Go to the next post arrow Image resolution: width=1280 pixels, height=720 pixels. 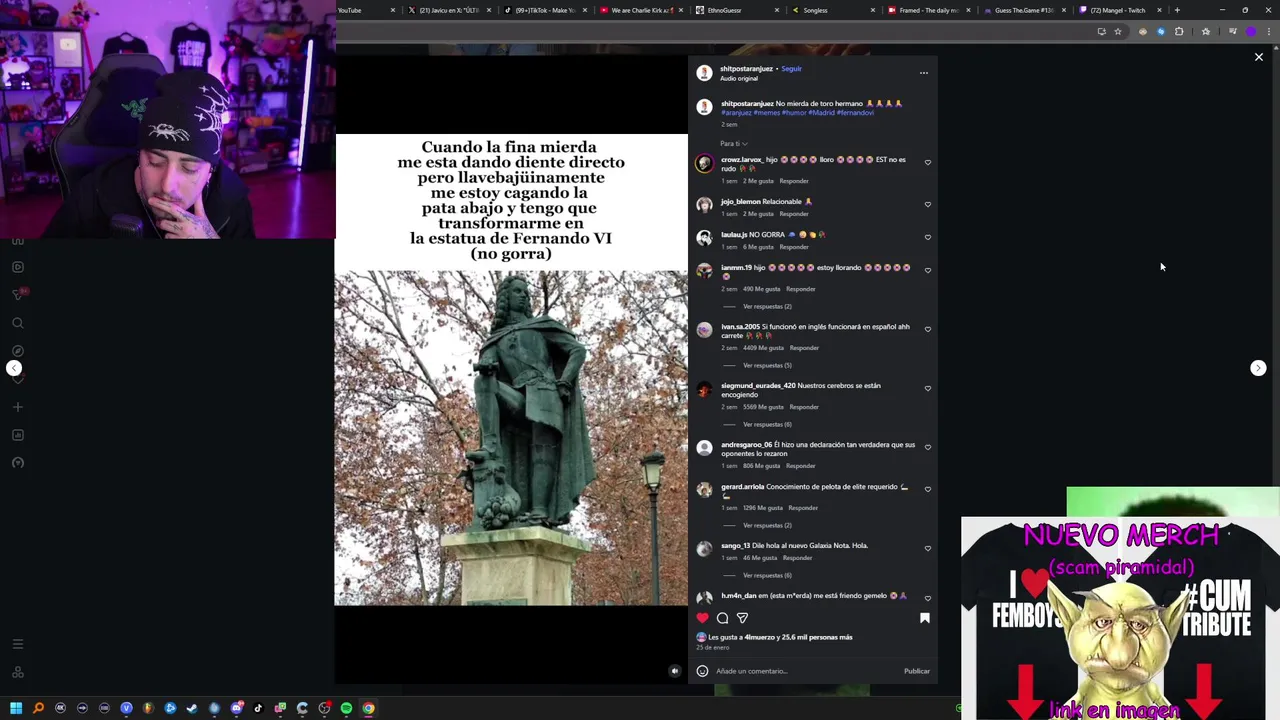(1258, 368)
